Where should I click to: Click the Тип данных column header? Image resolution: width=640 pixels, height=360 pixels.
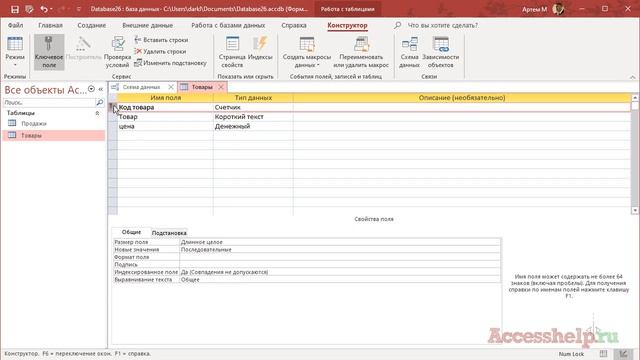253,98
